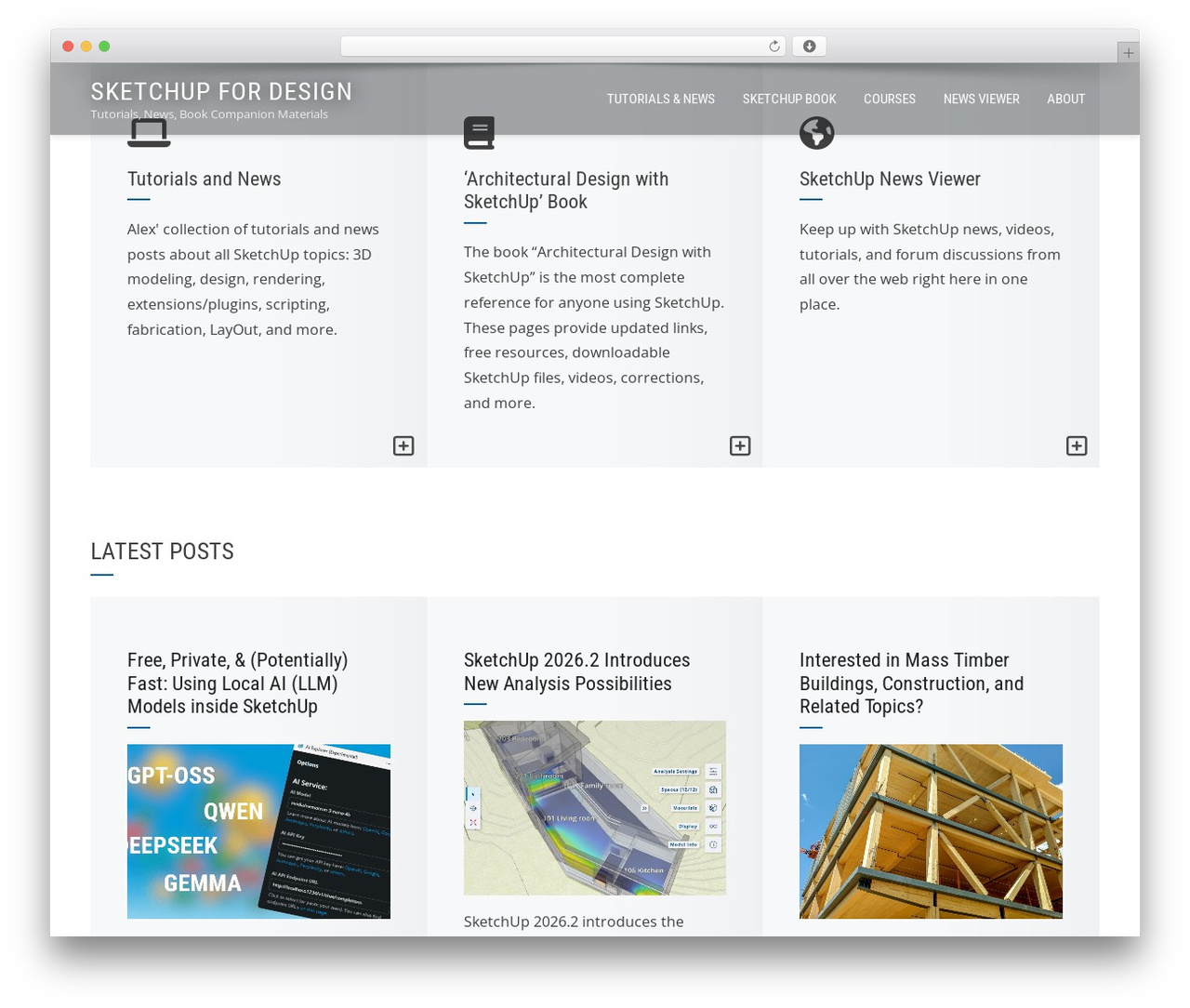
Task: Click the 'Latest Posts' section heading
Action: pyautogui.click(x=162, y=551)
